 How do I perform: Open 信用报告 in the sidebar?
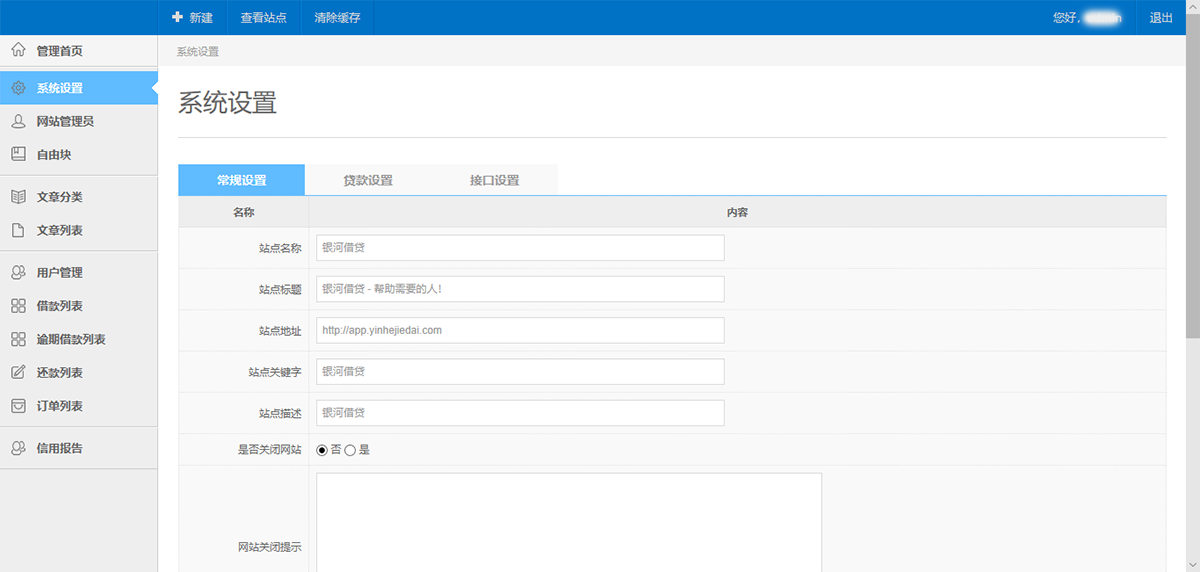pos(79,448)
